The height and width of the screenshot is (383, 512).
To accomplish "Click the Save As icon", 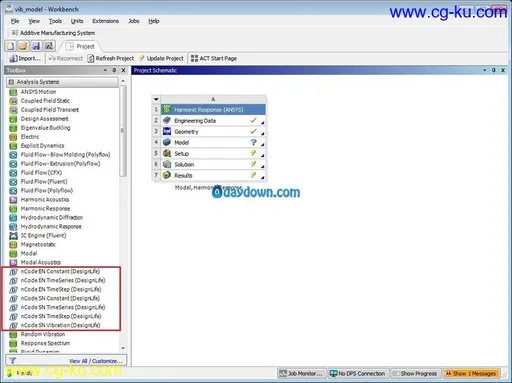I will click(49, 46).
